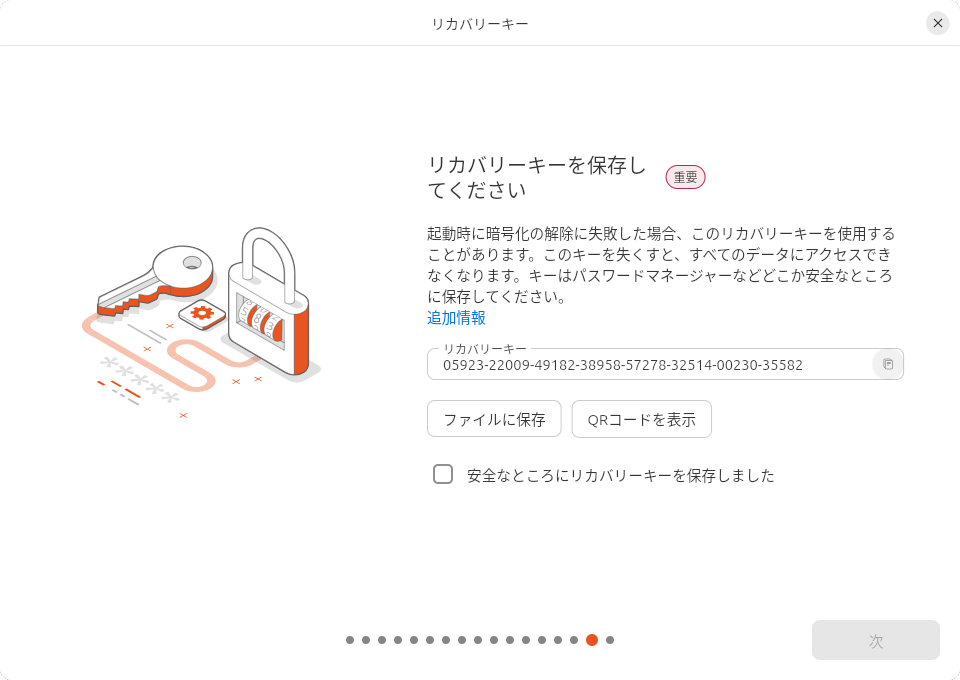The height and width of the screenshot is (680, 960).
Task: Click the 次 button
Action: [875, 640]
